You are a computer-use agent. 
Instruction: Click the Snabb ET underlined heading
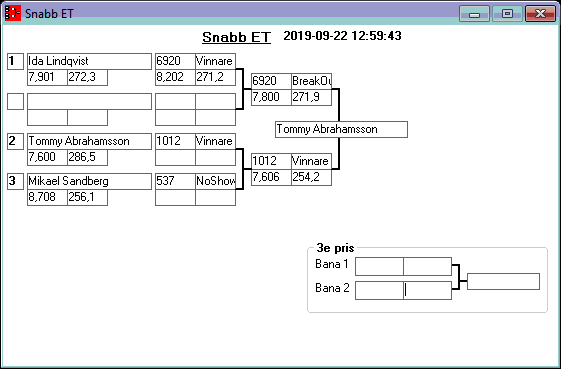236,37
